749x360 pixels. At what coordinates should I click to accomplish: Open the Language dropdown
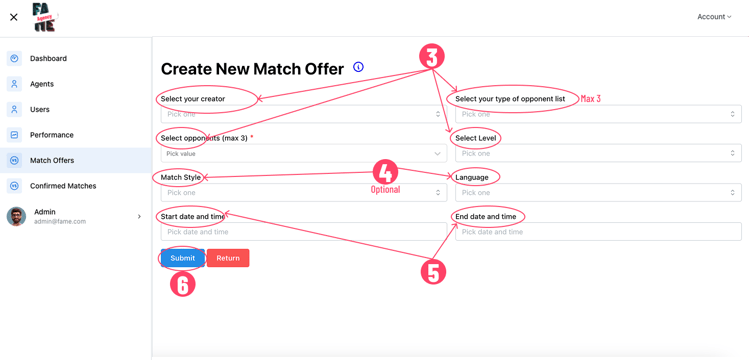click(598, 192)
